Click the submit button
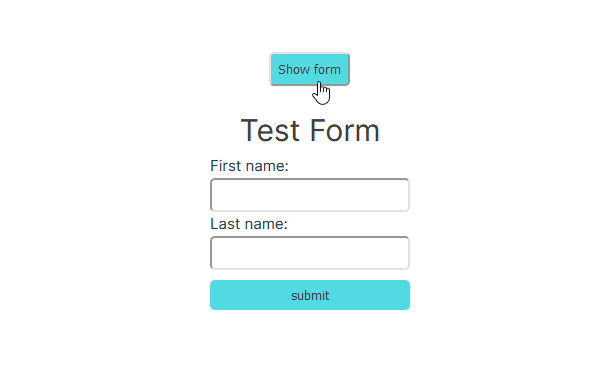This screenshot has width=608, height=389. click(x=310, y=295)
